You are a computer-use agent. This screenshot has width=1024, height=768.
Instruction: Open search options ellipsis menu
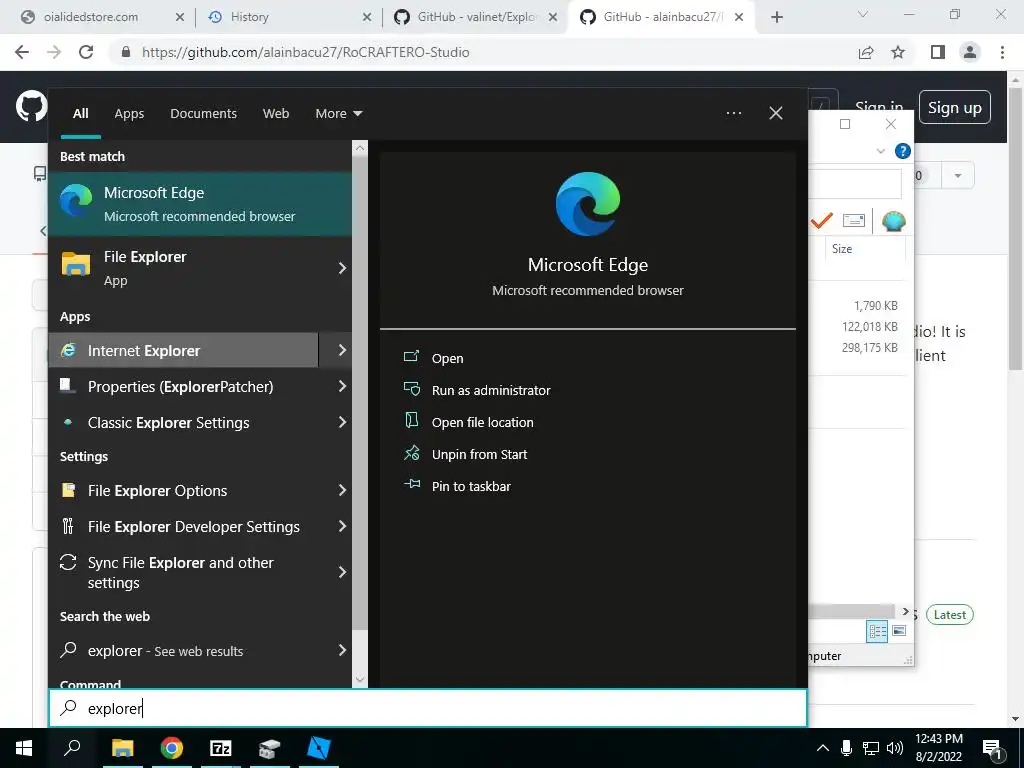[733, 113]
